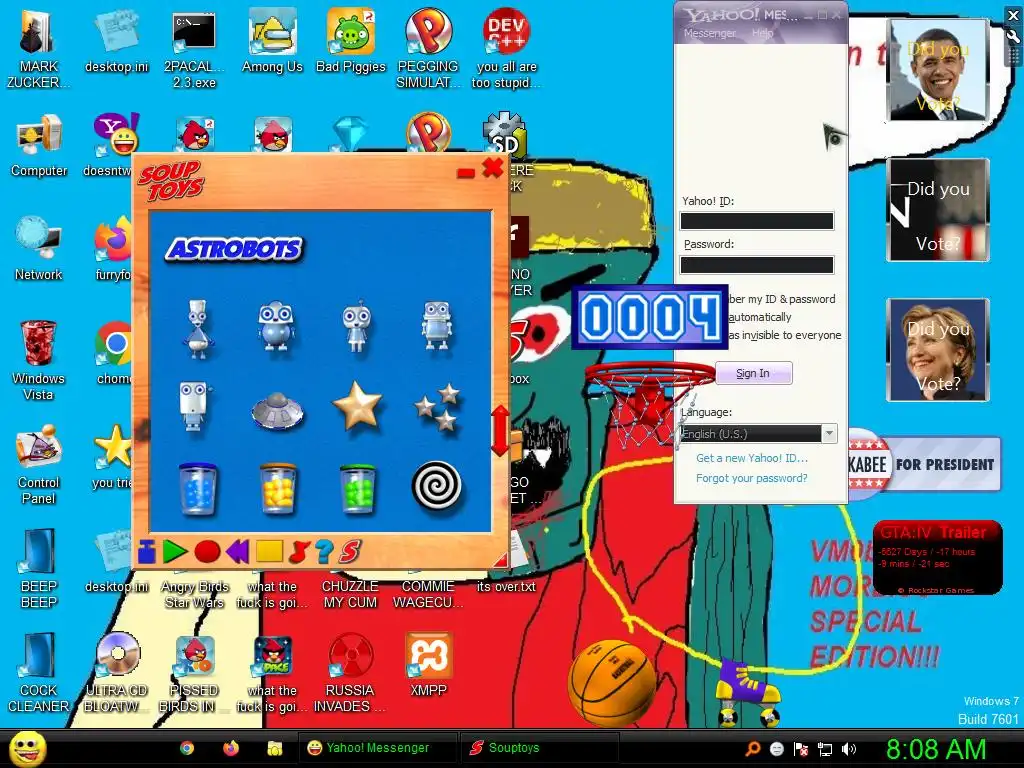Screen dimensions: 1024x768
Task: Click the red vertical scroll arrow in Souptoys
Action: coord(500,430)
